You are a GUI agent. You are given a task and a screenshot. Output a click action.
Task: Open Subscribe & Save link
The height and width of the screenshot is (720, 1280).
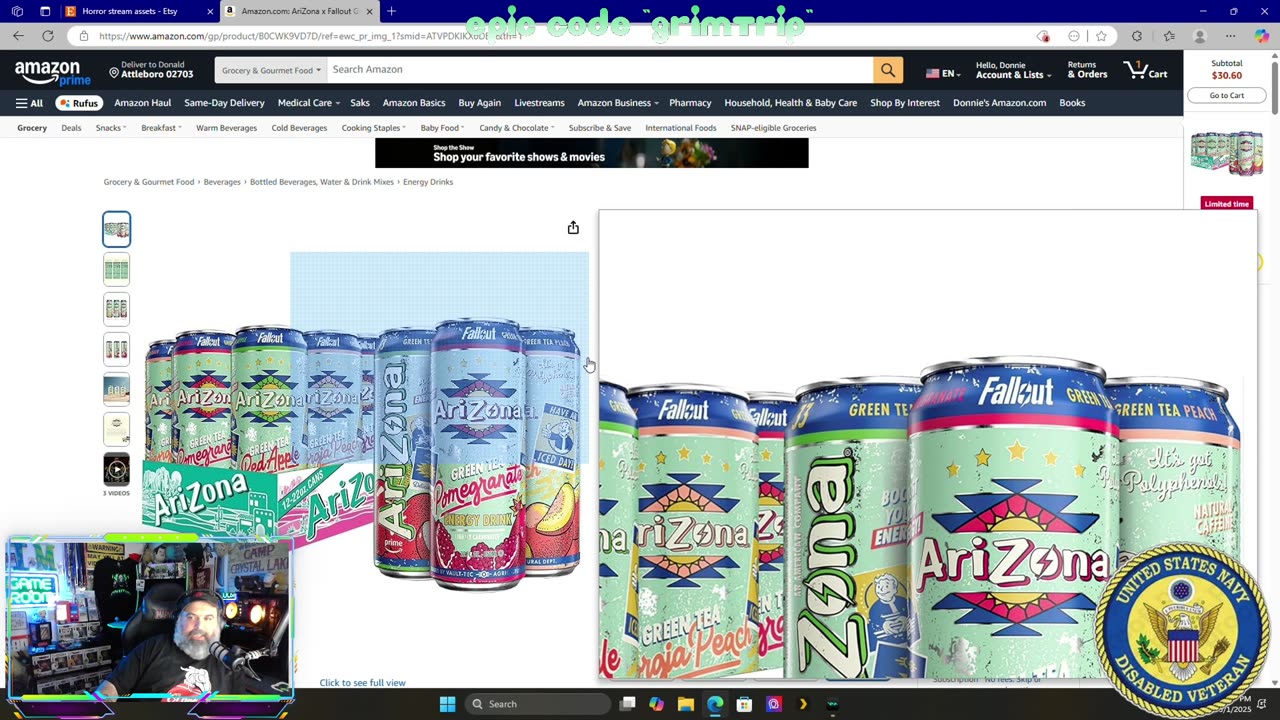click(599, 128)
